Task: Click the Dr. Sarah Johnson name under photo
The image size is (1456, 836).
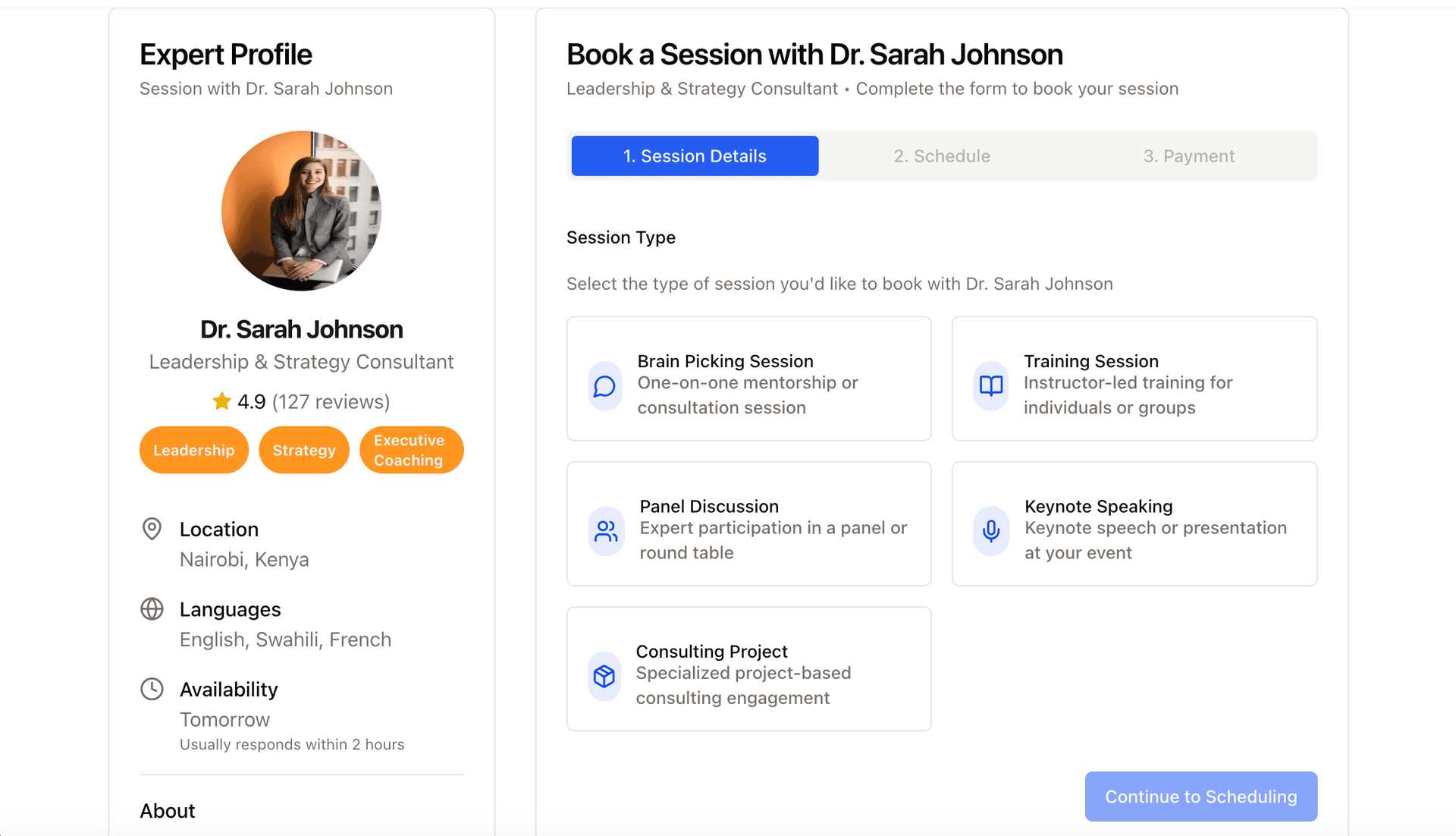Action: pos(302,329)
